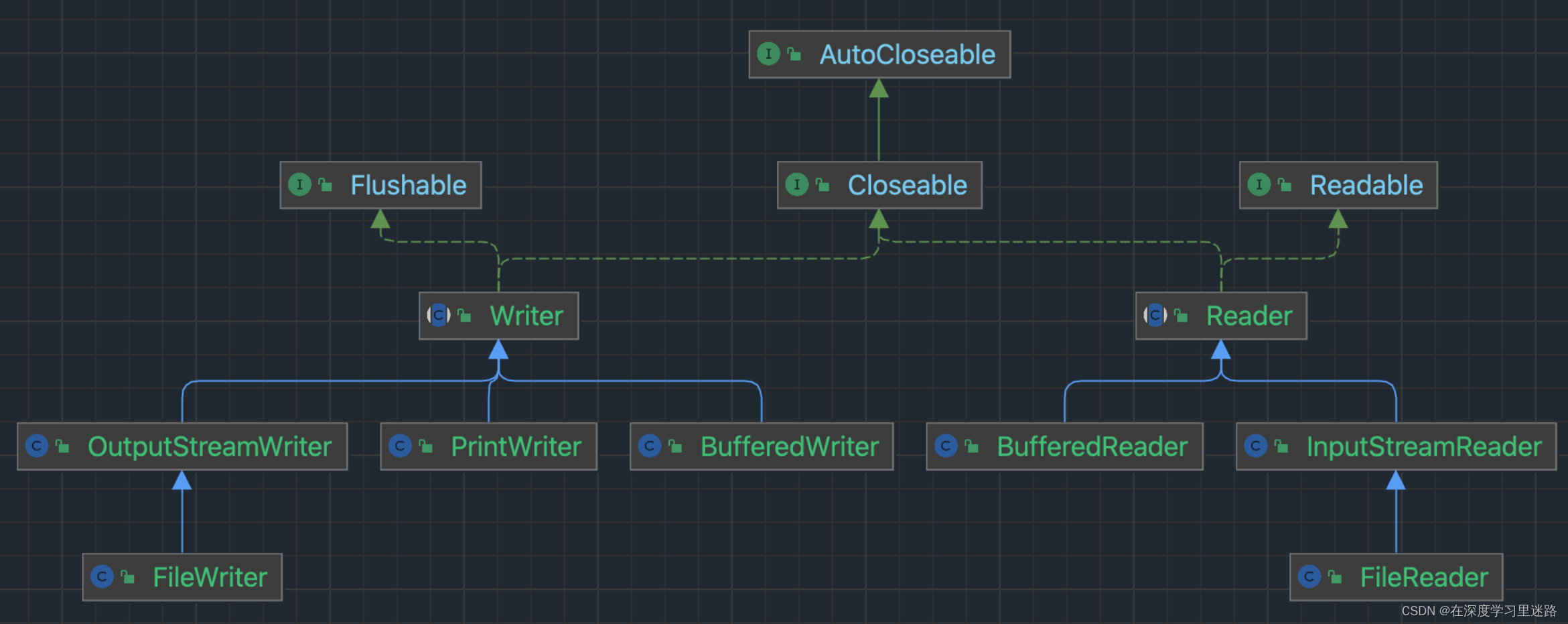Click the public visibility lock icon on Closeable
The height and width of the screenshot is (624, 1568).
[x=823, y=185]
